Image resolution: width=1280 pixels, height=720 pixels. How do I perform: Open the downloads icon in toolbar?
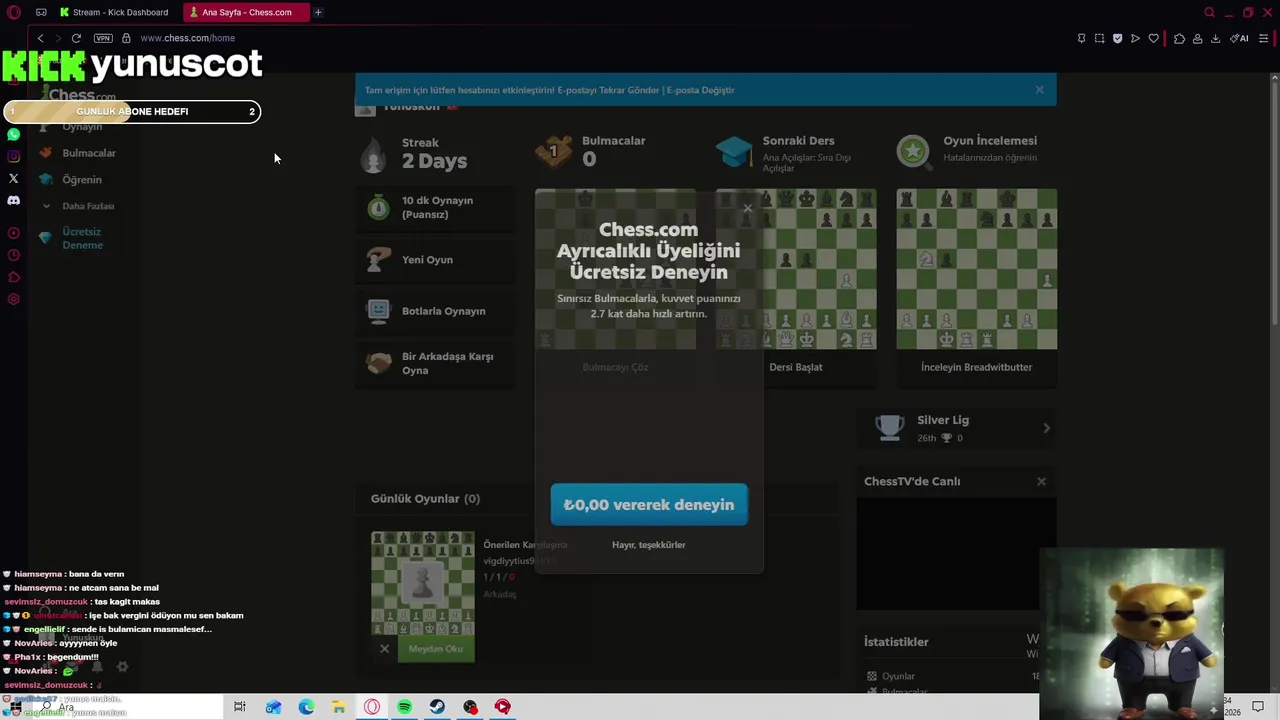pyautogui.click(x=1215, y=38)
